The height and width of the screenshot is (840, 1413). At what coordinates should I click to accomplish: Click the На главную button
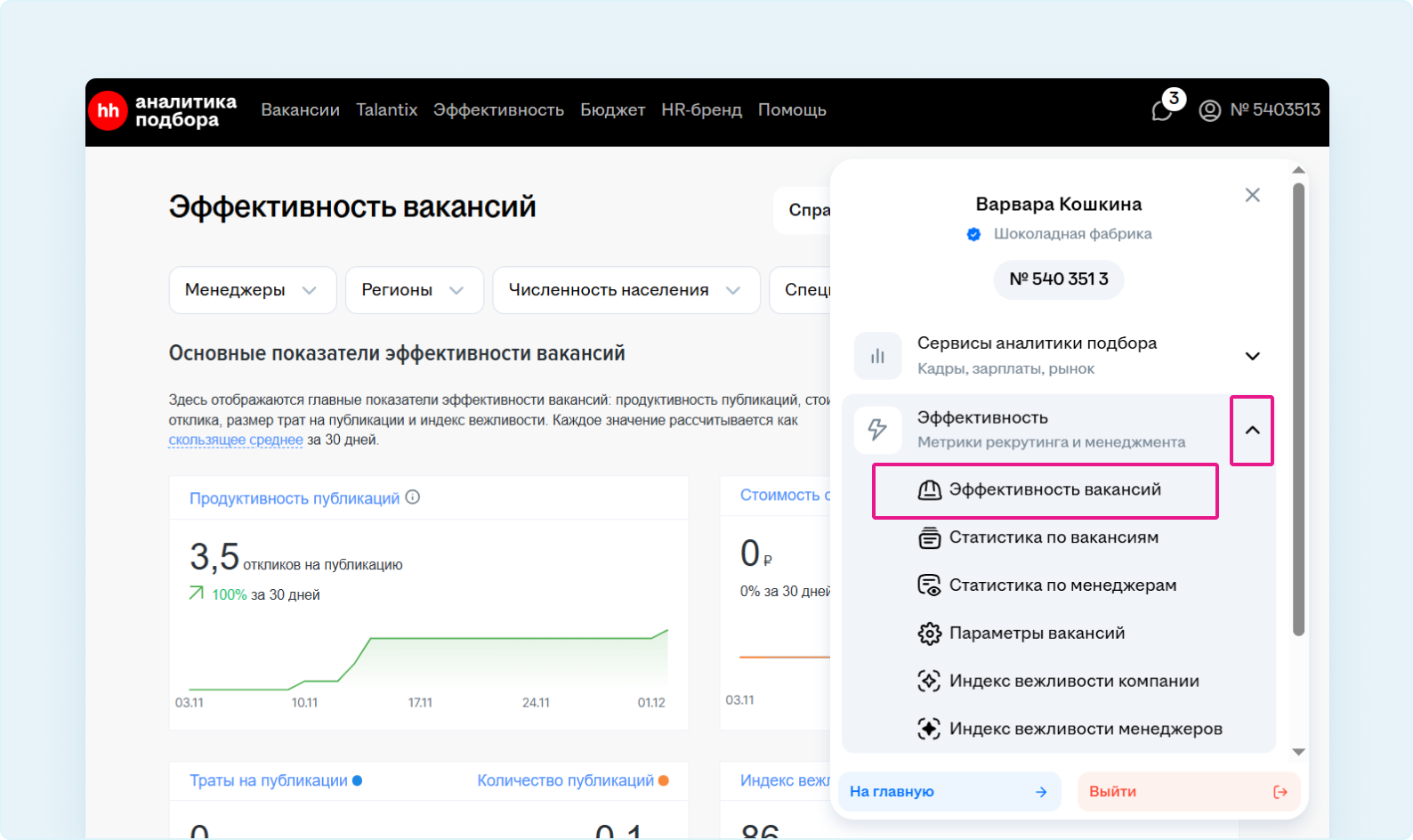click(x=949, y=792)
